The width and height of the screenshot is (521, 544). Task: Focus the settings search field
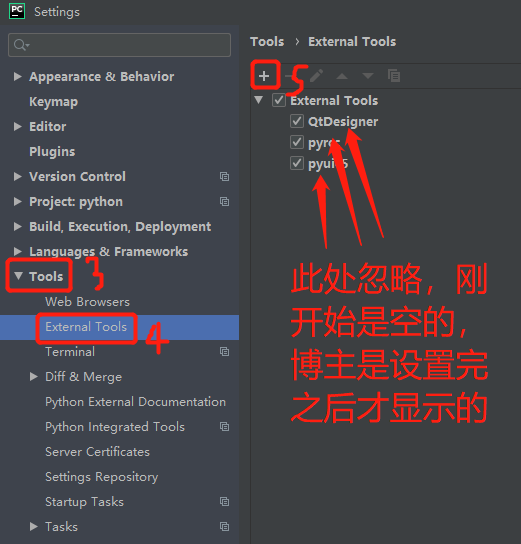[x=119, y=45]
